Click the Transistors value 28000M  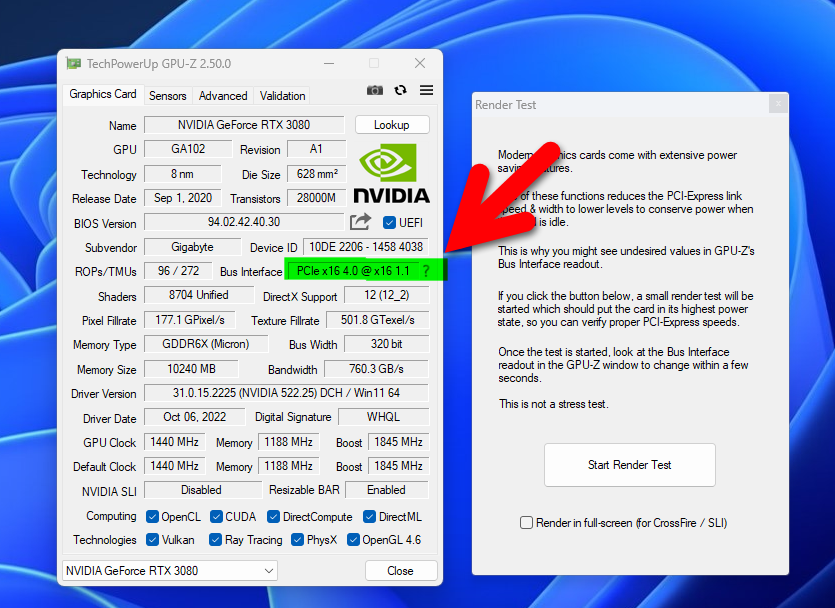pos(316,198)
